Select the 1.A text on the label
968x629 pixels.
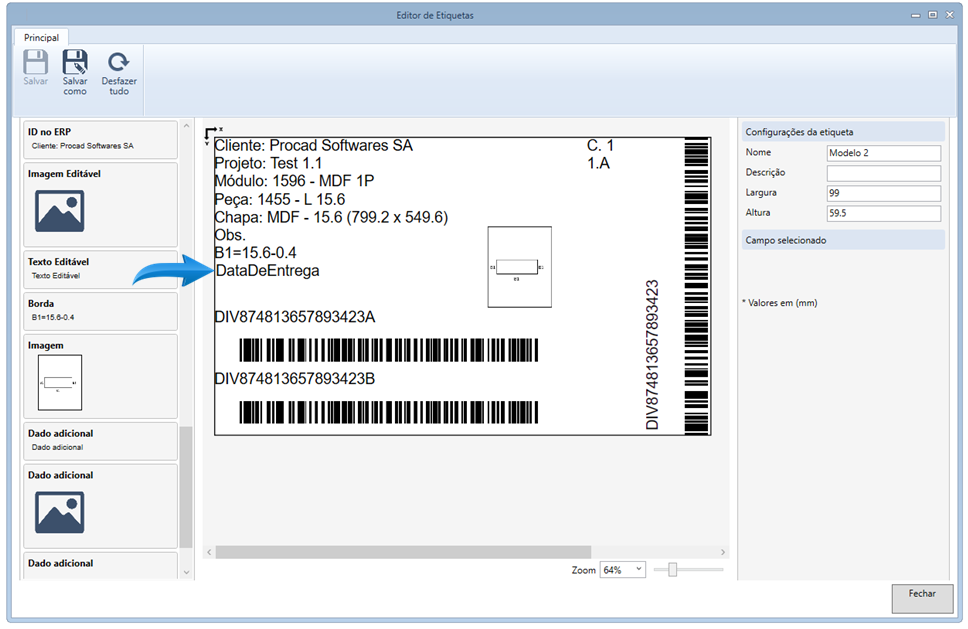[598, 164]
